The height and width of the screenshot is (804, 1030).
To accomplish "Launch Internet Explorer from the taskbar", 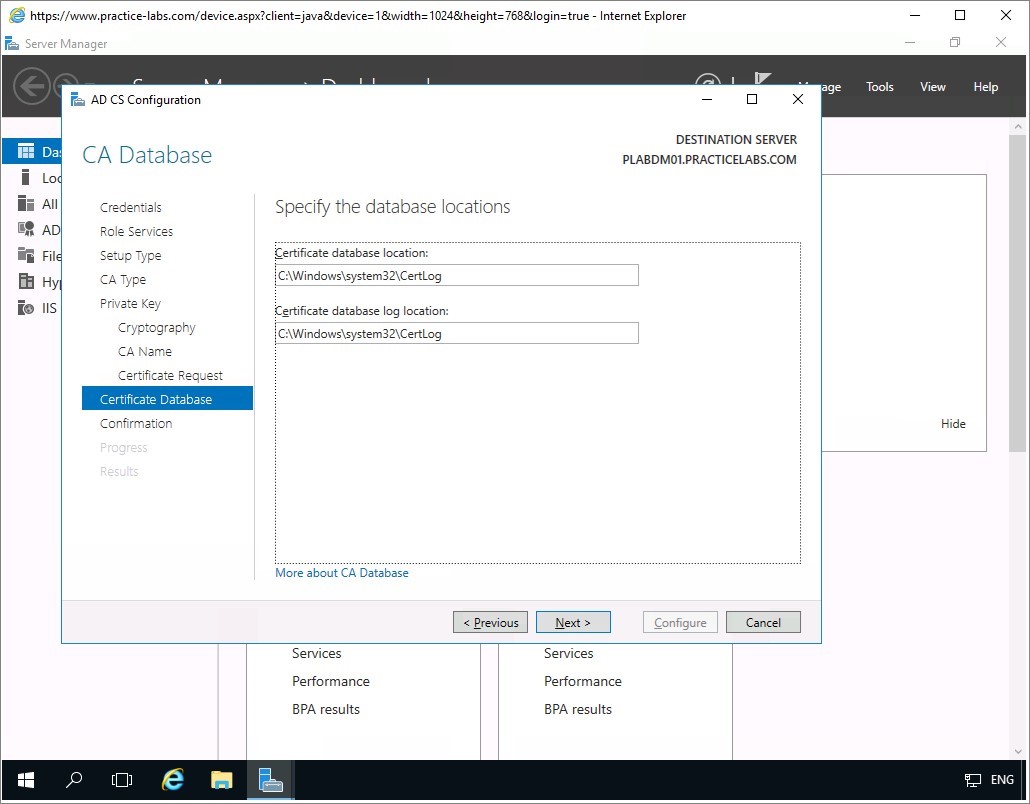I will tap(172, 780).
